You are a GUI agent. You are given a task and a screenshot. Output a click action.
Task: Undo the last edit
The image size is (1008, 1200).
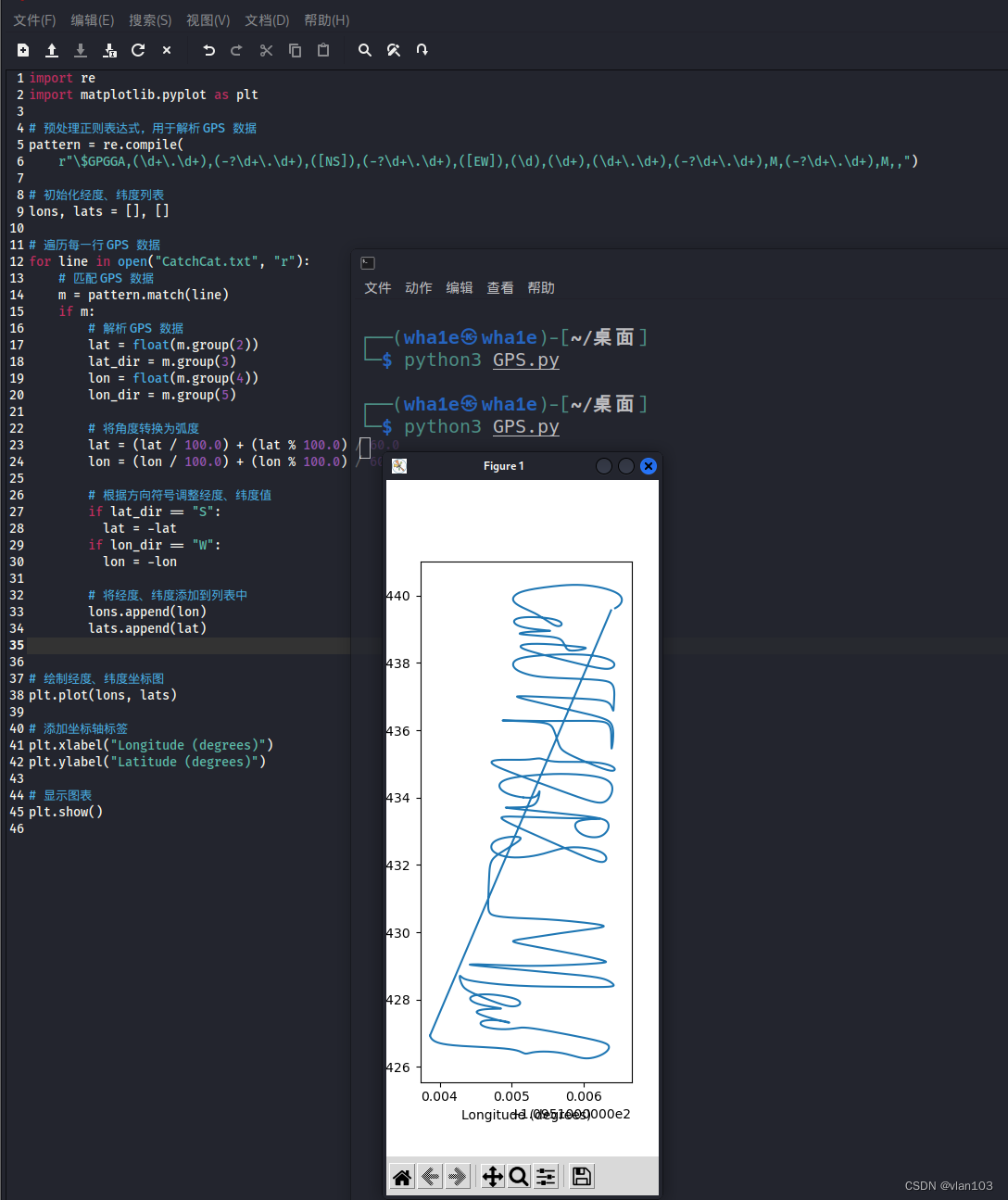point(208,50)
